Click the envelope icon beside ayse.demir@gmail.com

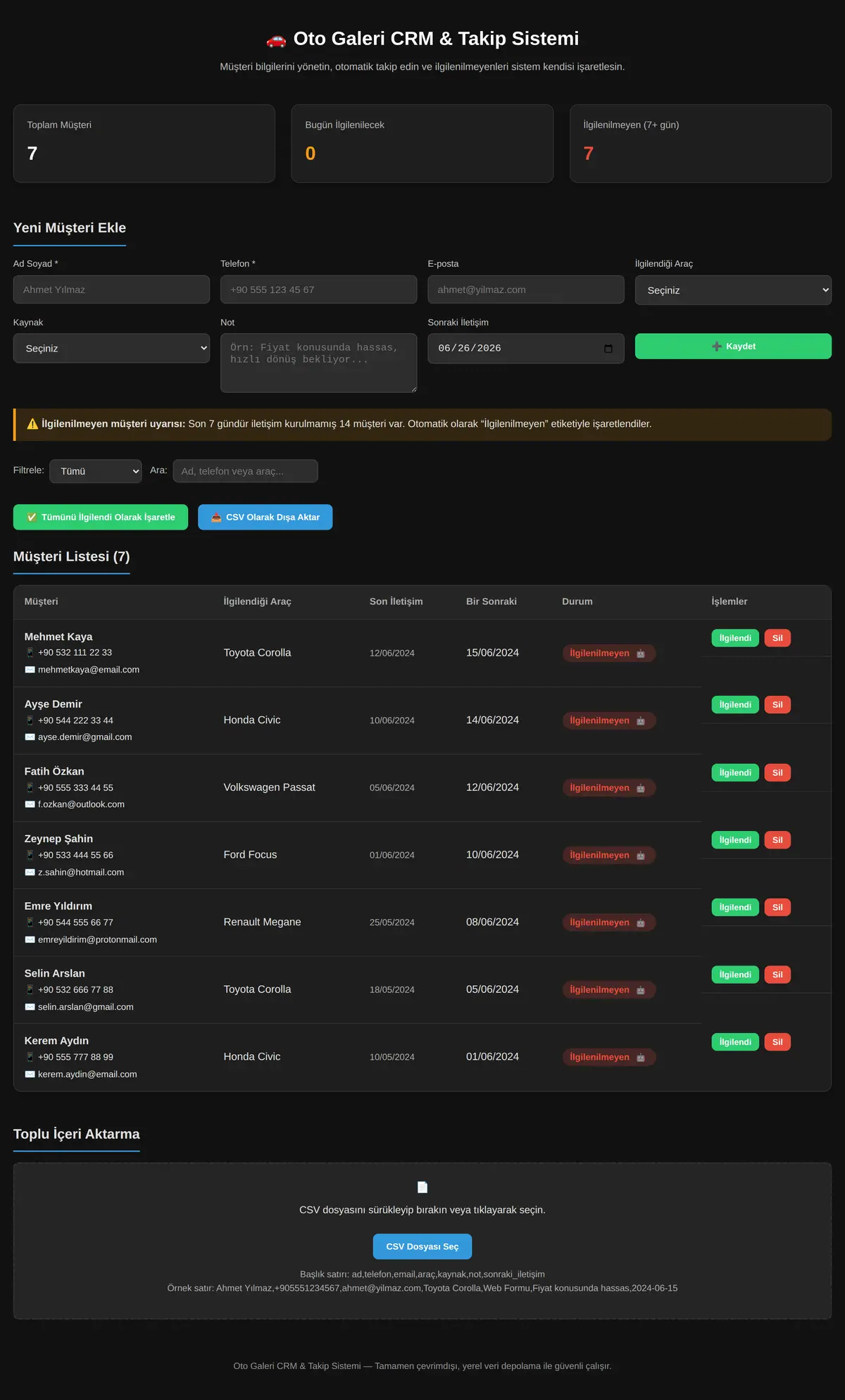[30, 737]
